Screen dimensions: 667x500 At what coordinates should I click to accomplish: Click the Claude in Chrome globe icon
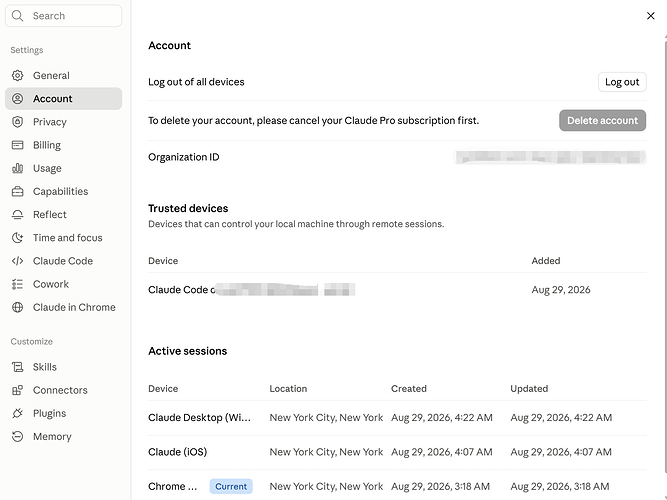point(17,307)
